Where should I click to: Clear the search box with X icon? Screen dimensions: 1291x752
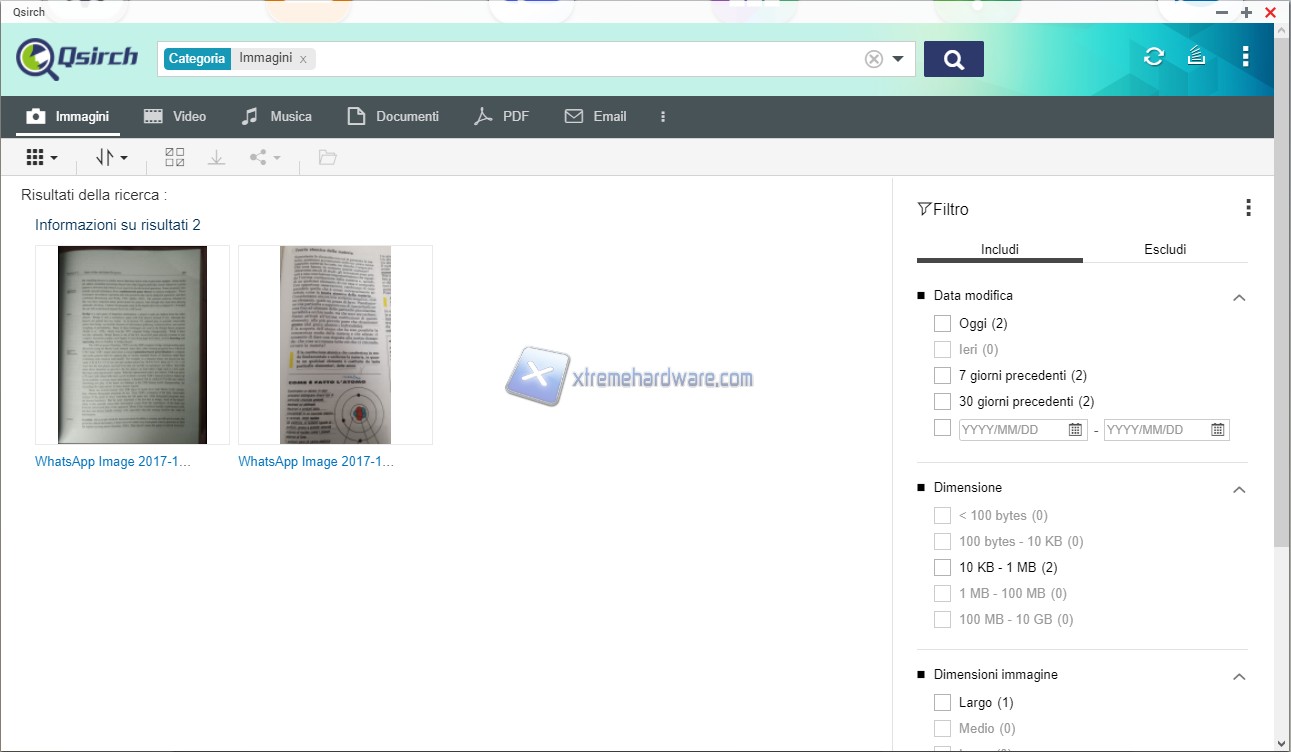[x=873, y=59]
